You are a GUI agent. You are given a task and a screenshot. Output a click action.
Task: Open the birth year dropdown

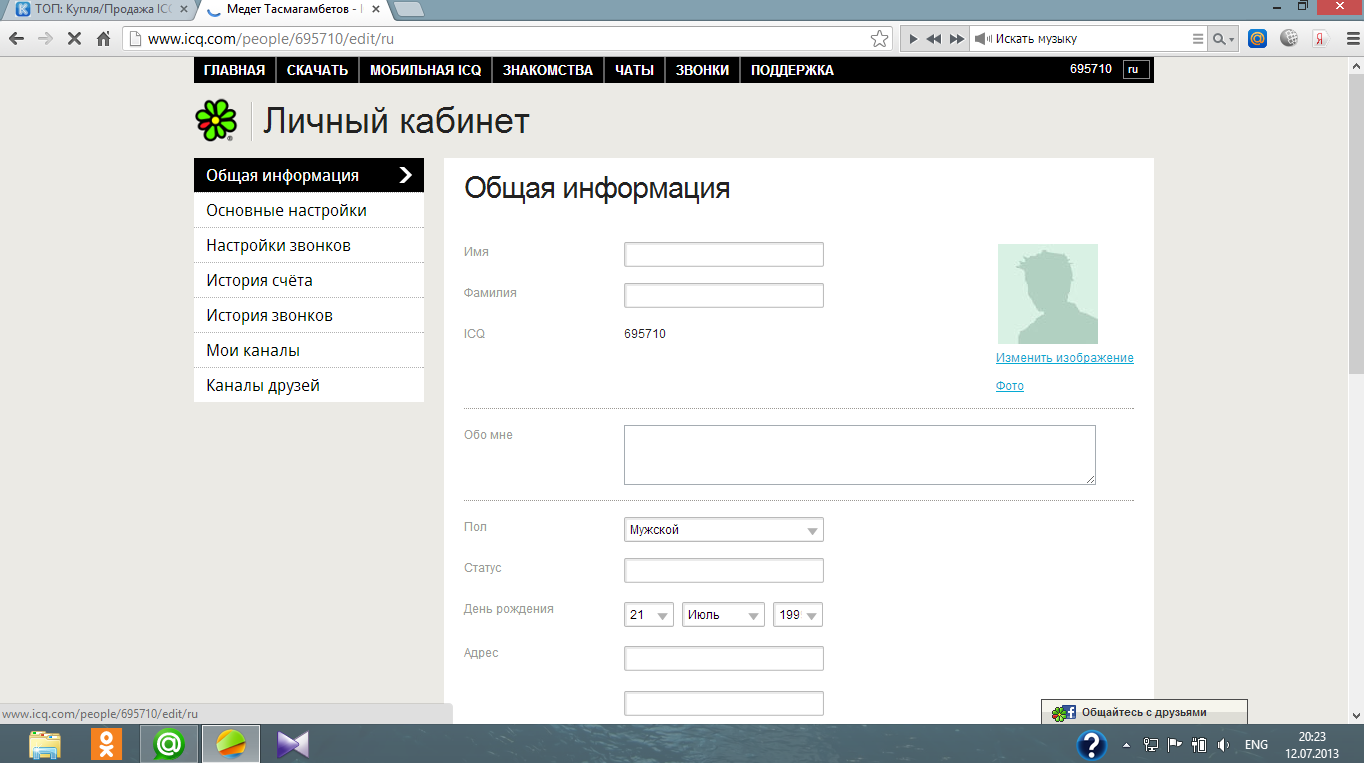(x=797, y=615)
